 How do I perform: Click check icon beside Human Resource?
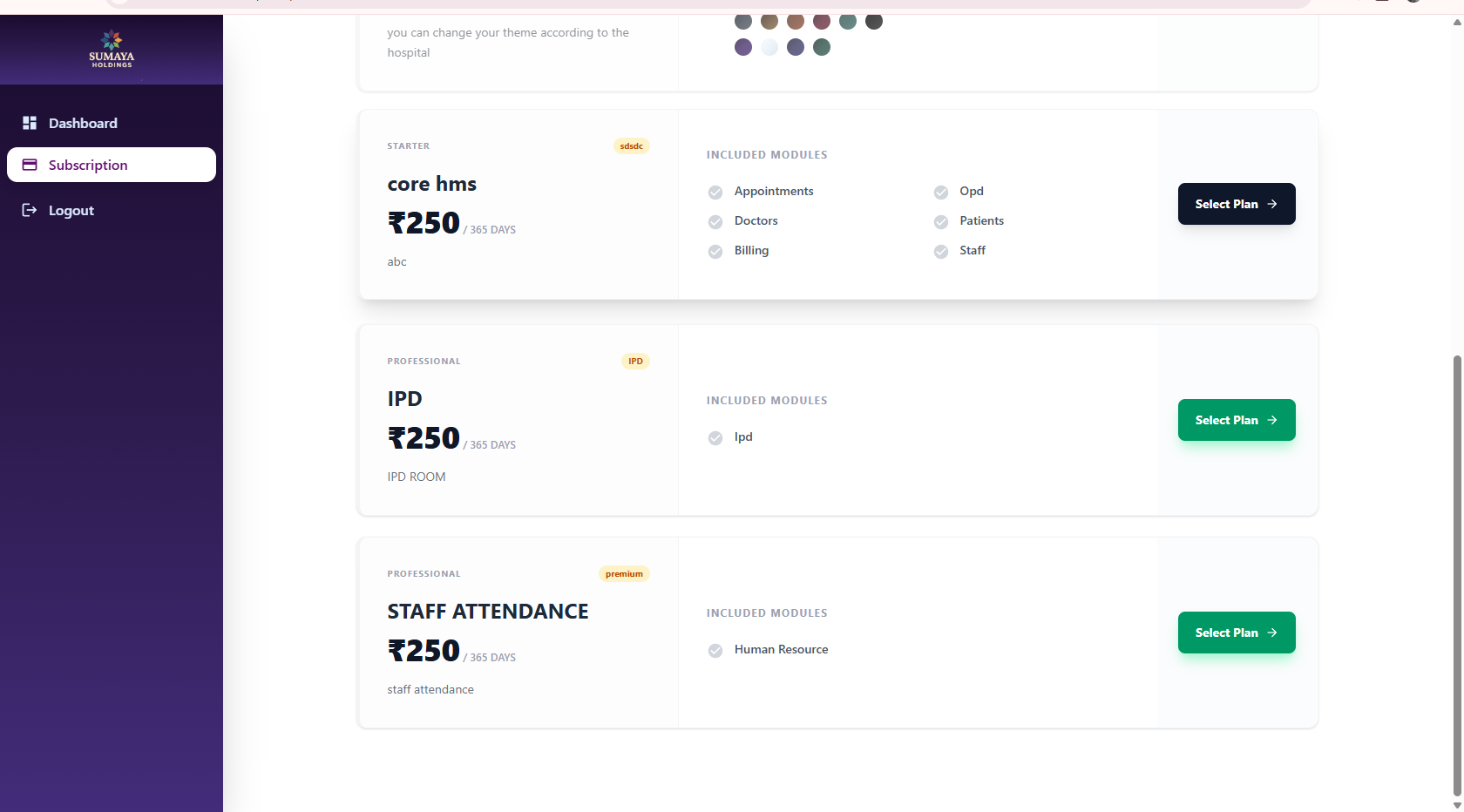[x=715, y=651]
